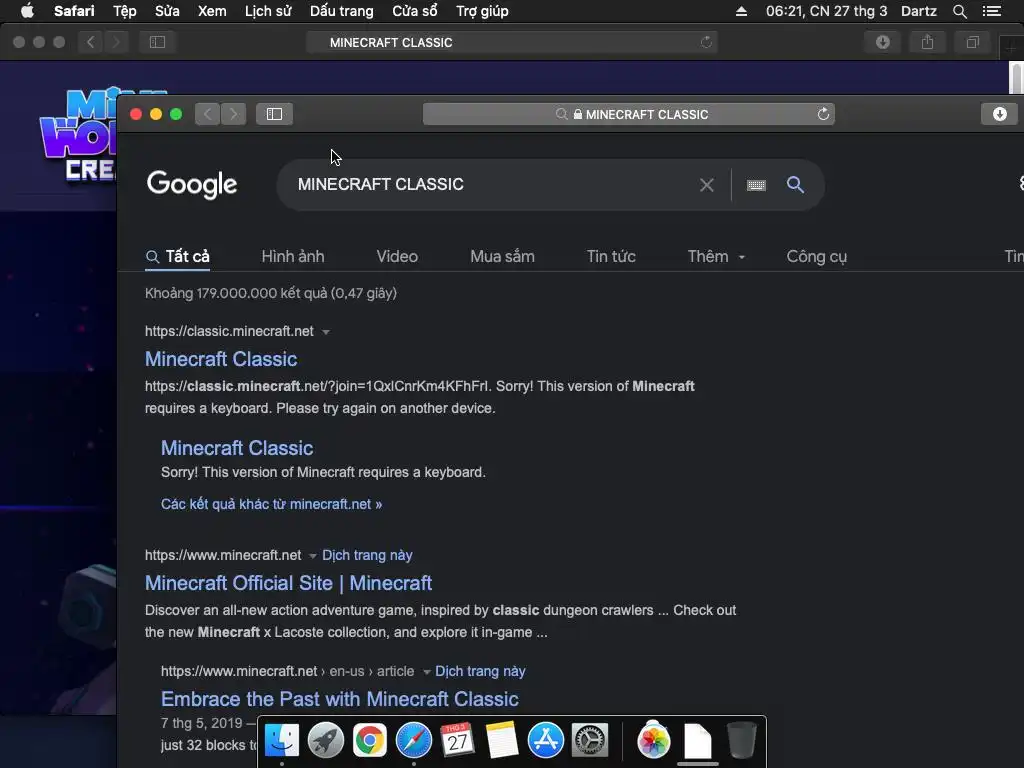This screenshot has width=1024, height=768.
Task: Open System Preferences from the Dock
Action: (590, 741)
